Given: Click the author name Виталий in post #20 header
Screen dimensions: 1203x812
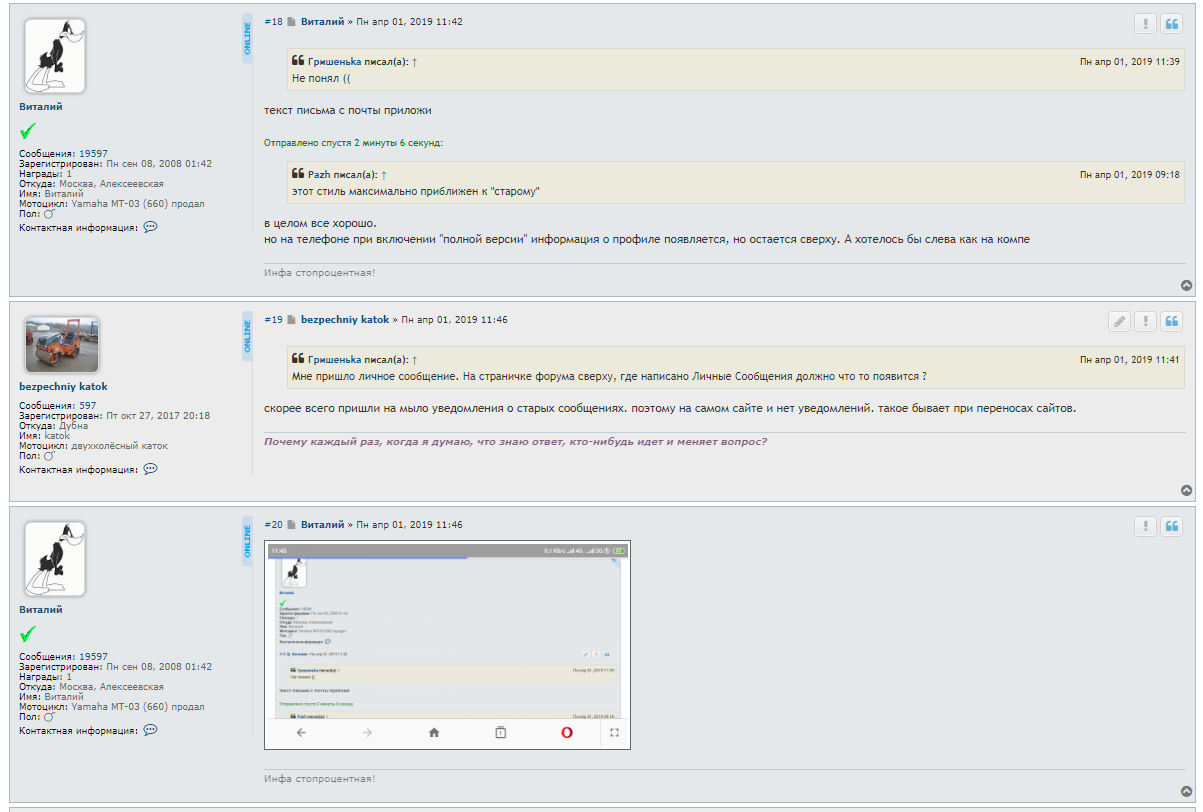Looking at the screenshot, I should [x=322, y=524].
